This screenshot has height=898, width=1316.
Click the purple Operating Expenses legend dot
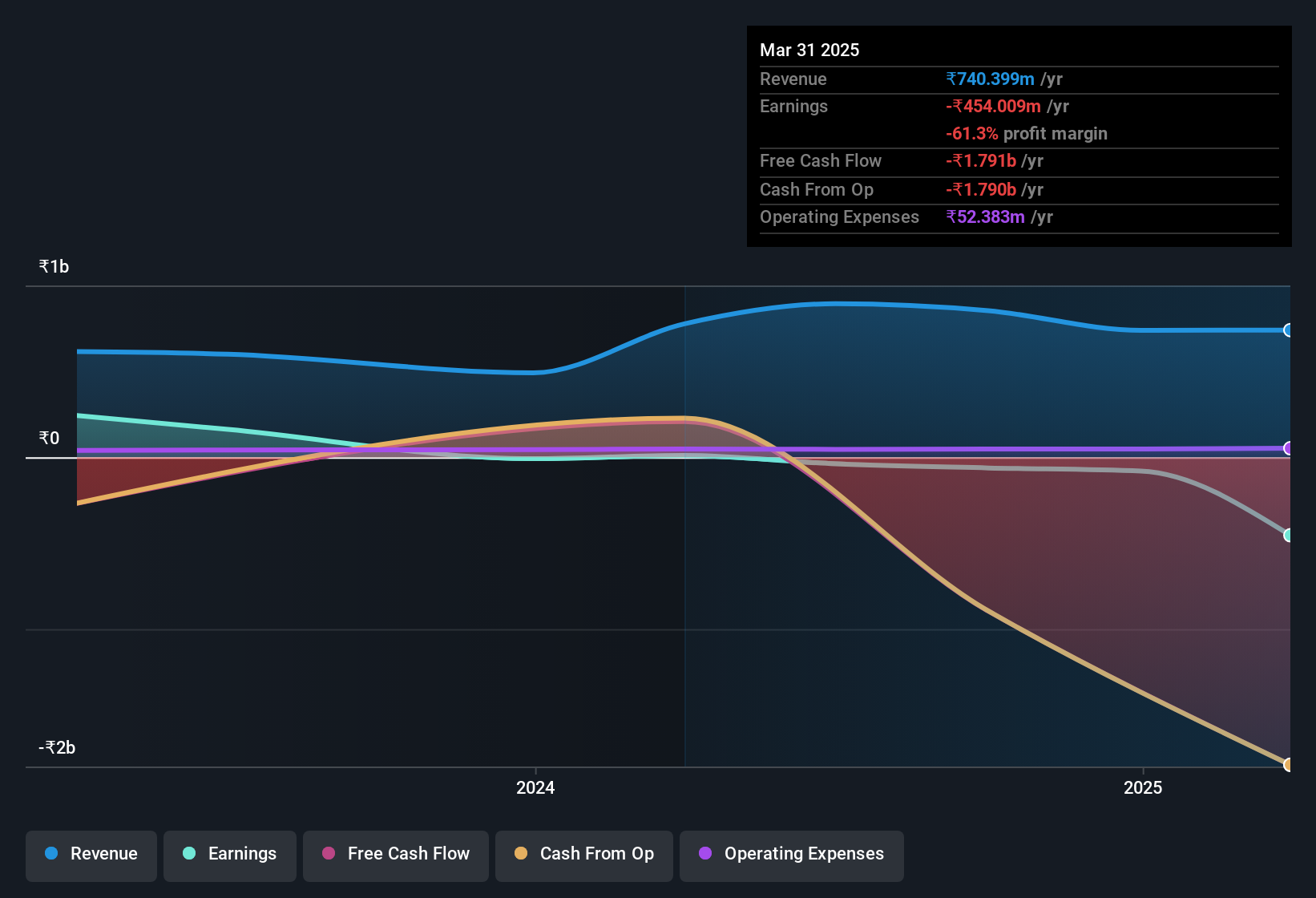click(x=705, y=853)
